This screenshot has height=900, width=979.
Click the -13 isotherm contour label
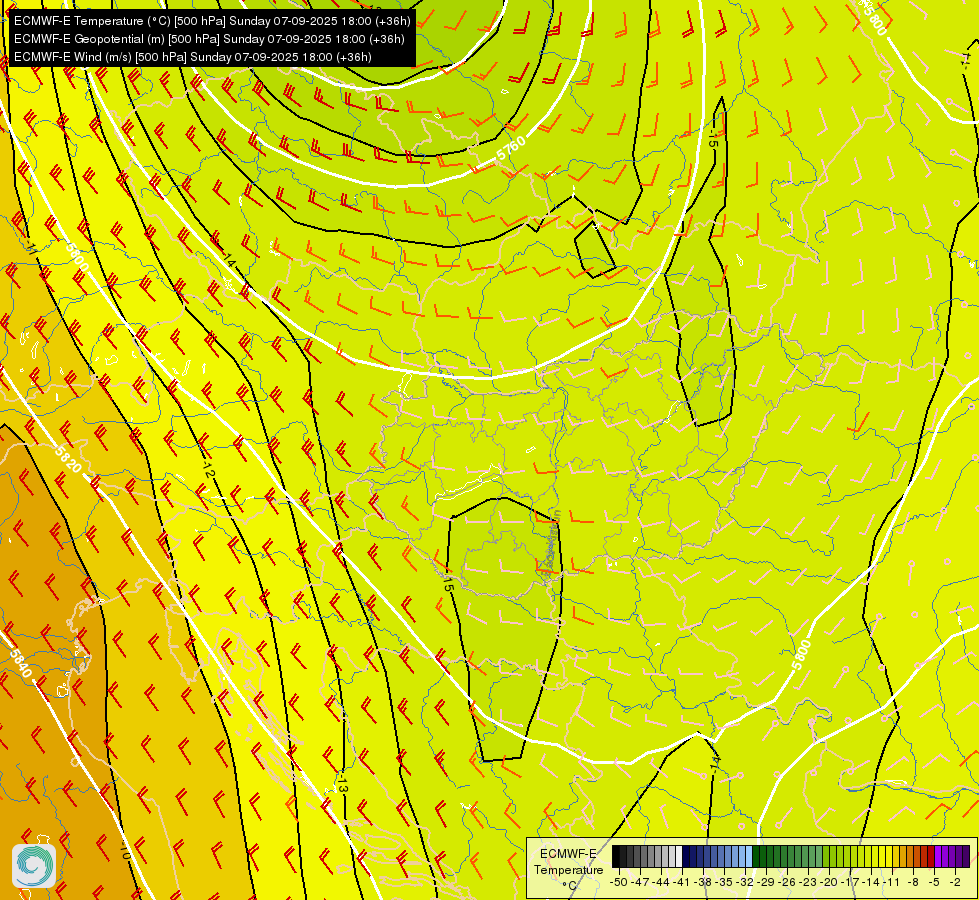pos(342,784)
